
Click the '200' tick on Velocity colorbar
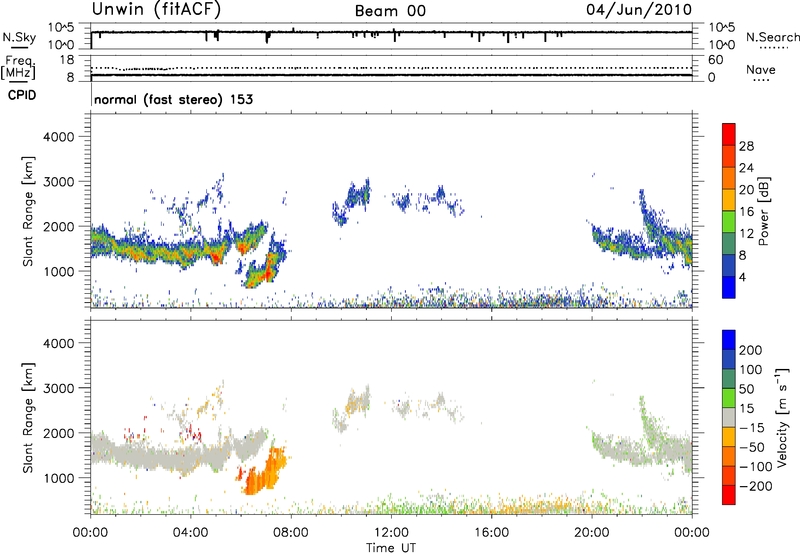(751, 350)
